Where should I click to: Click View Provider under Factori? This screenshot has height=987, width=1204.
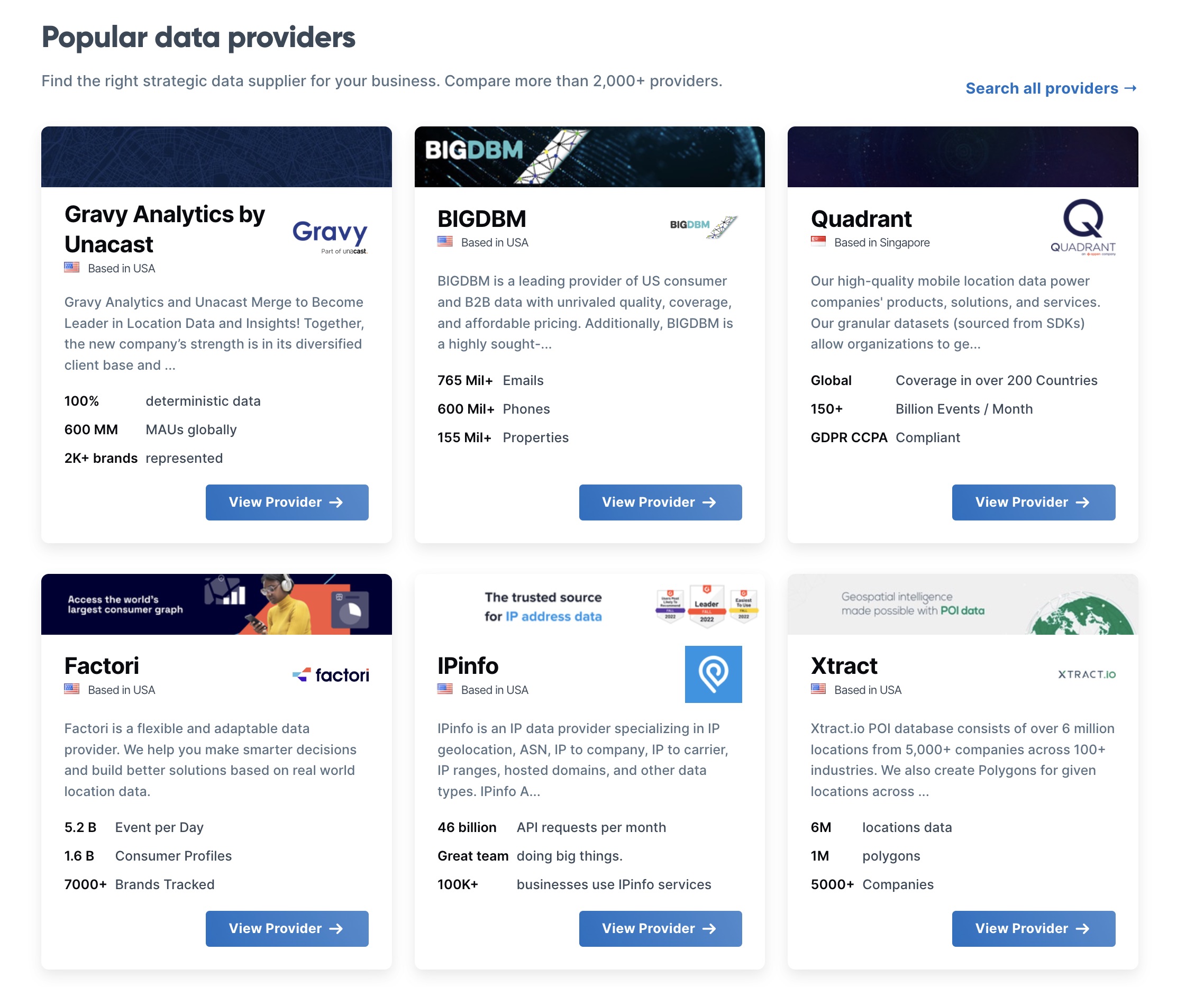(287, 928)
